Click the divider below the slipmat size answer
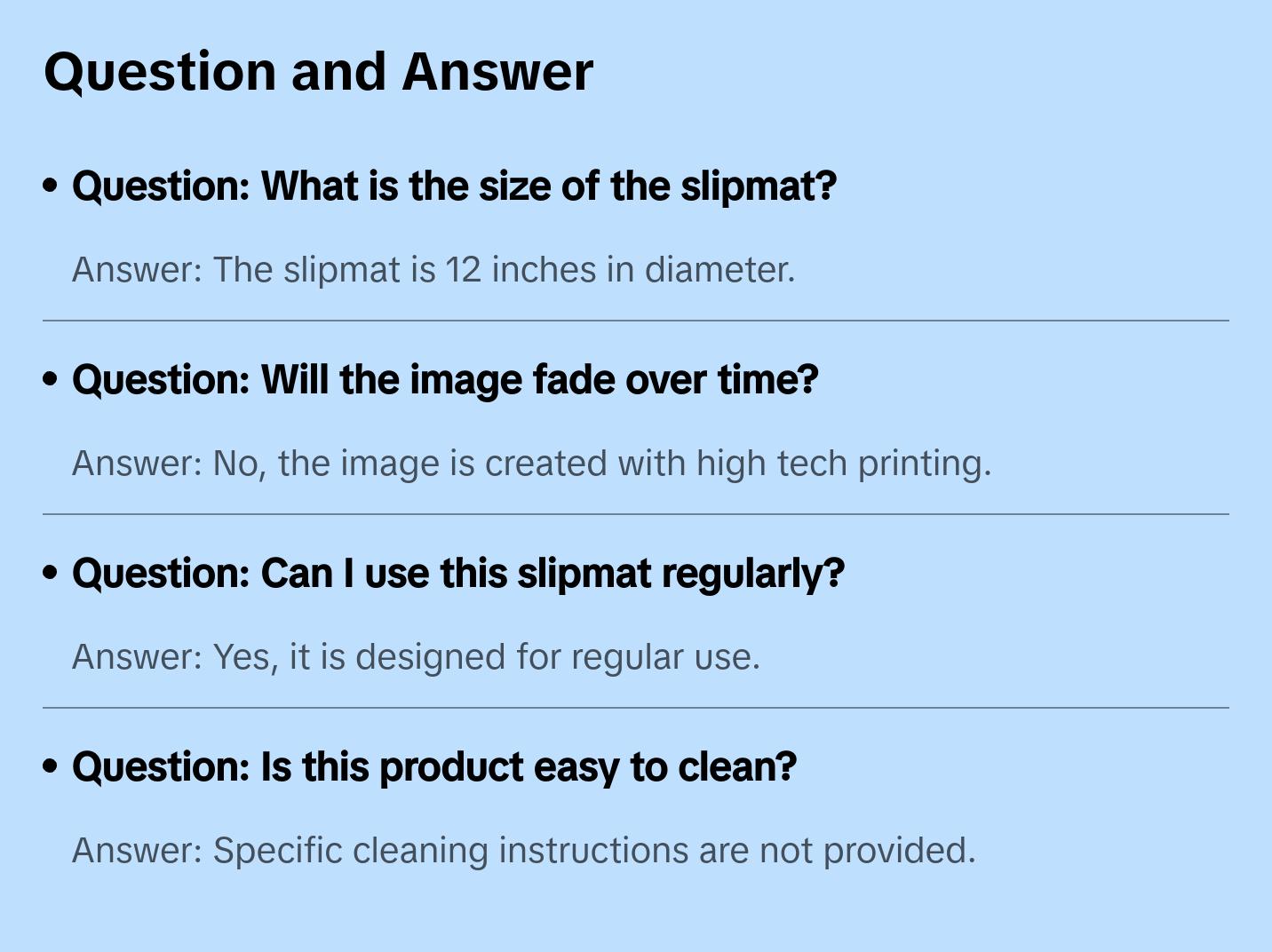 pos(635,321)
